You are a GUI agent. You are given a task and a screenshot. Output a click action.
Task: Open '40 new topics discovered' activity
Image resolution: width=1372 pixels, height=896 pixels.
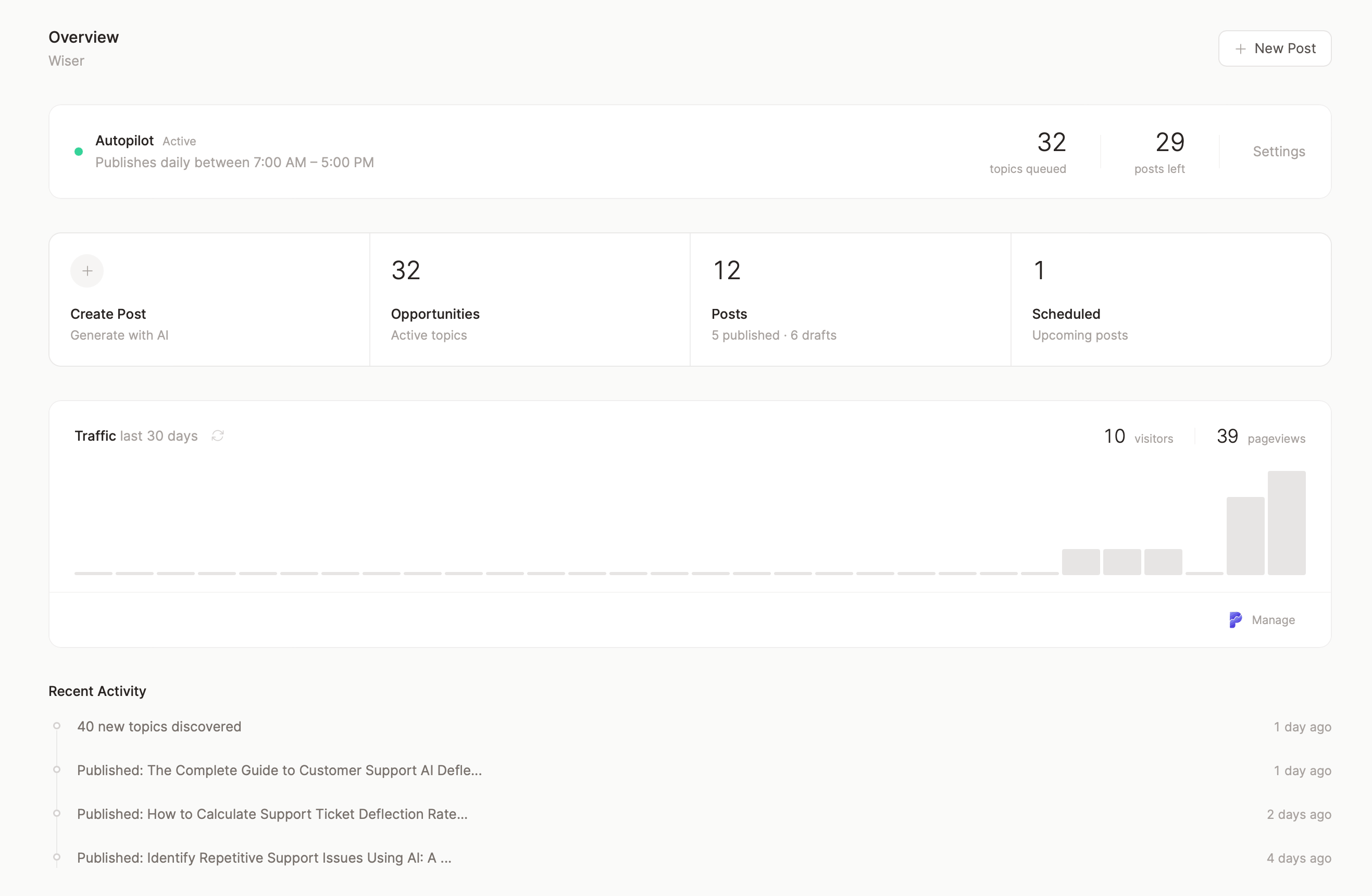[x=159, y=727]
